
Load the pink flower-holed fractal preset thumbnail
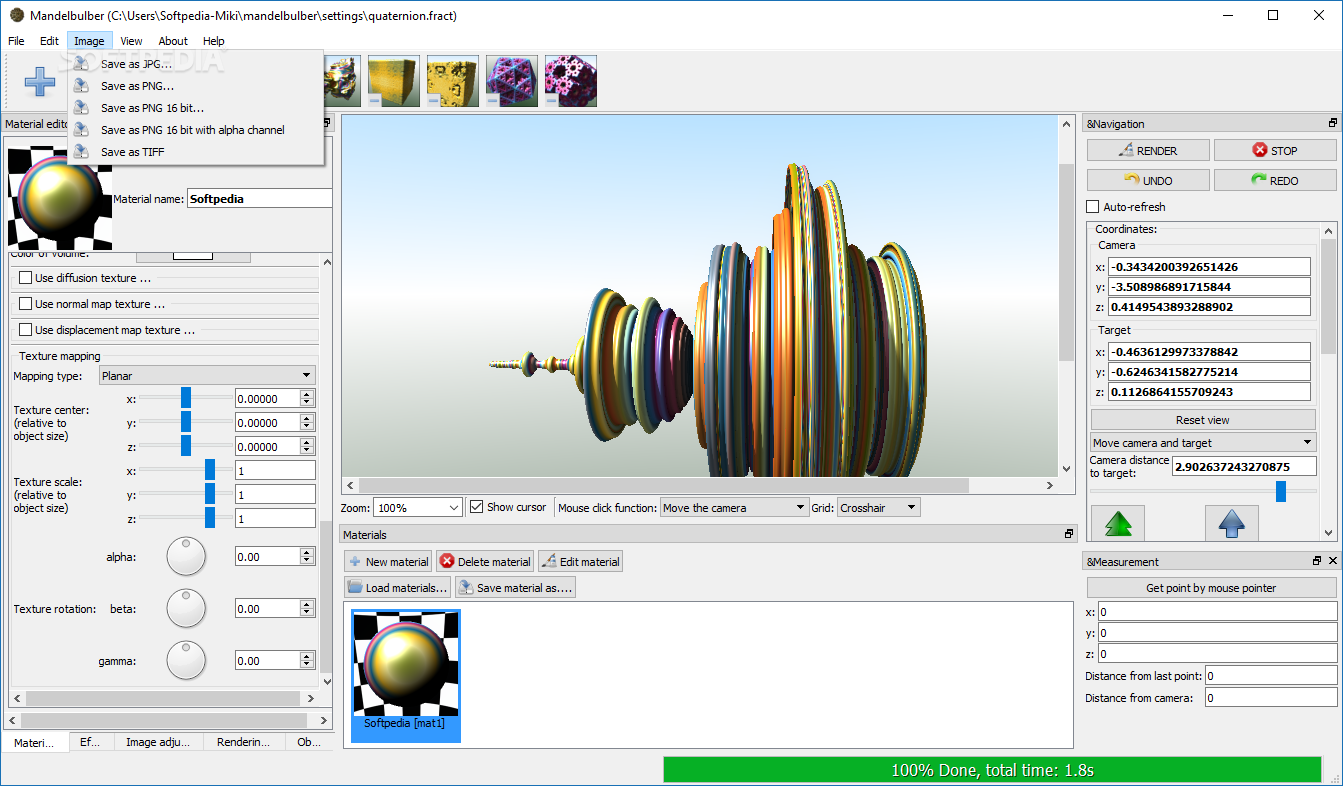570,81
